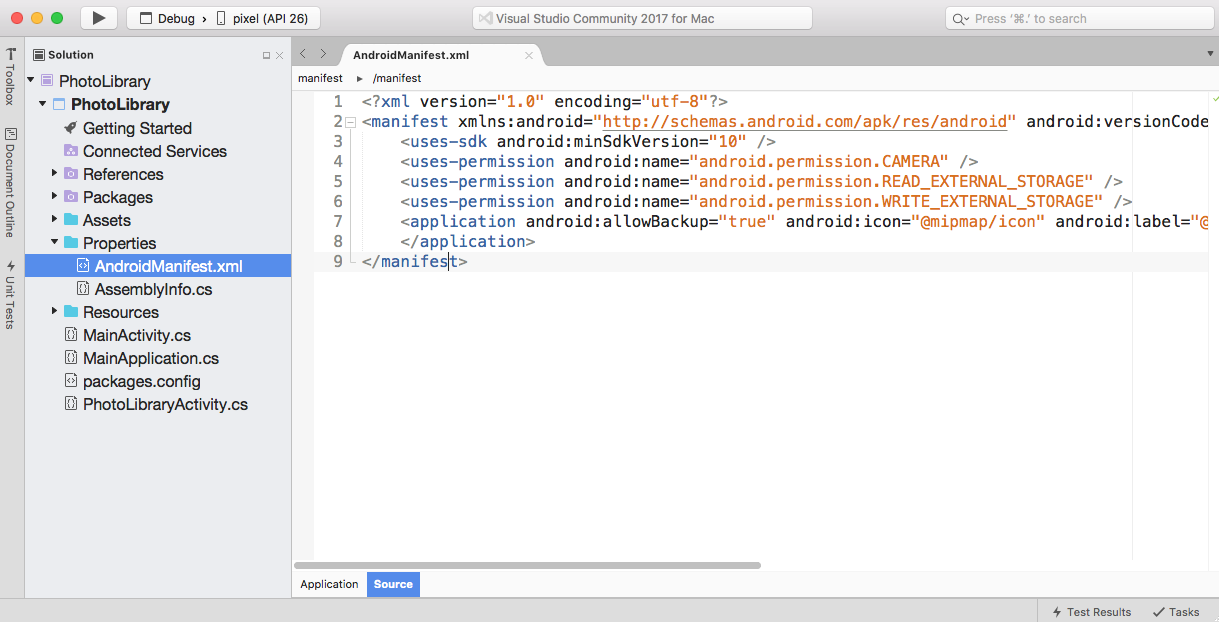The image size is (1219, 622).
Task: Click the /manifest breadcrumb
Action: pyautogui.click(x=397, y=78)
